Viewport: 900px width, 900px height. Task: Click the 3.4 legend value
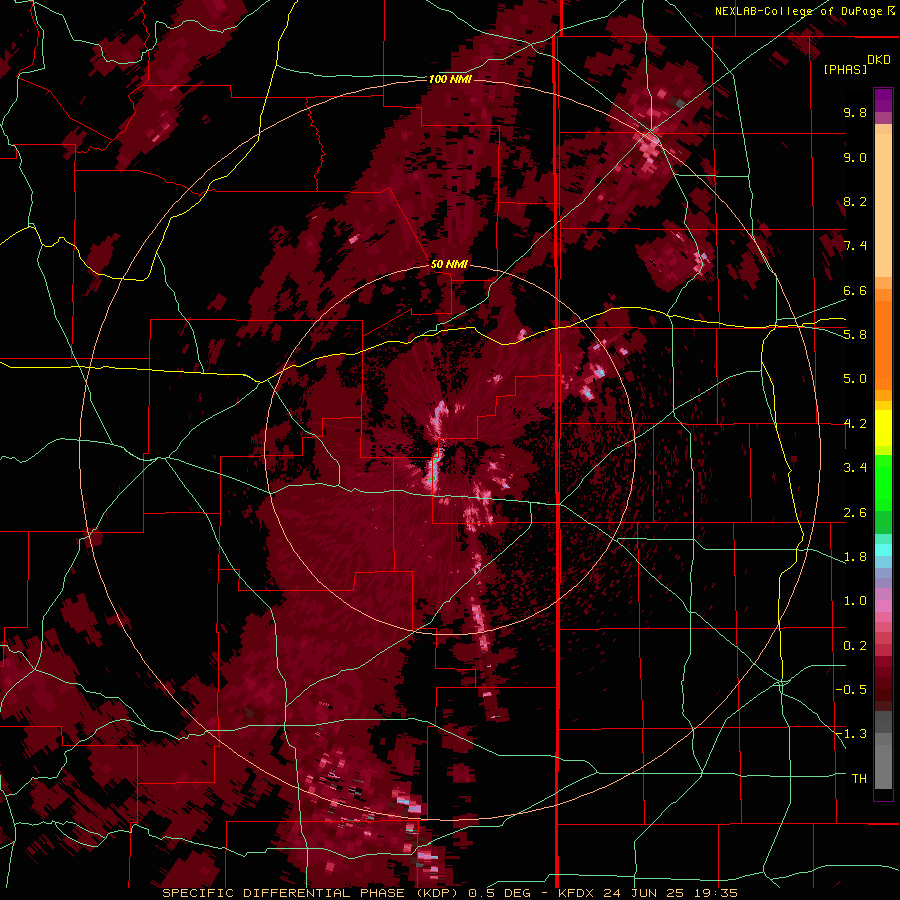[855, 468]
